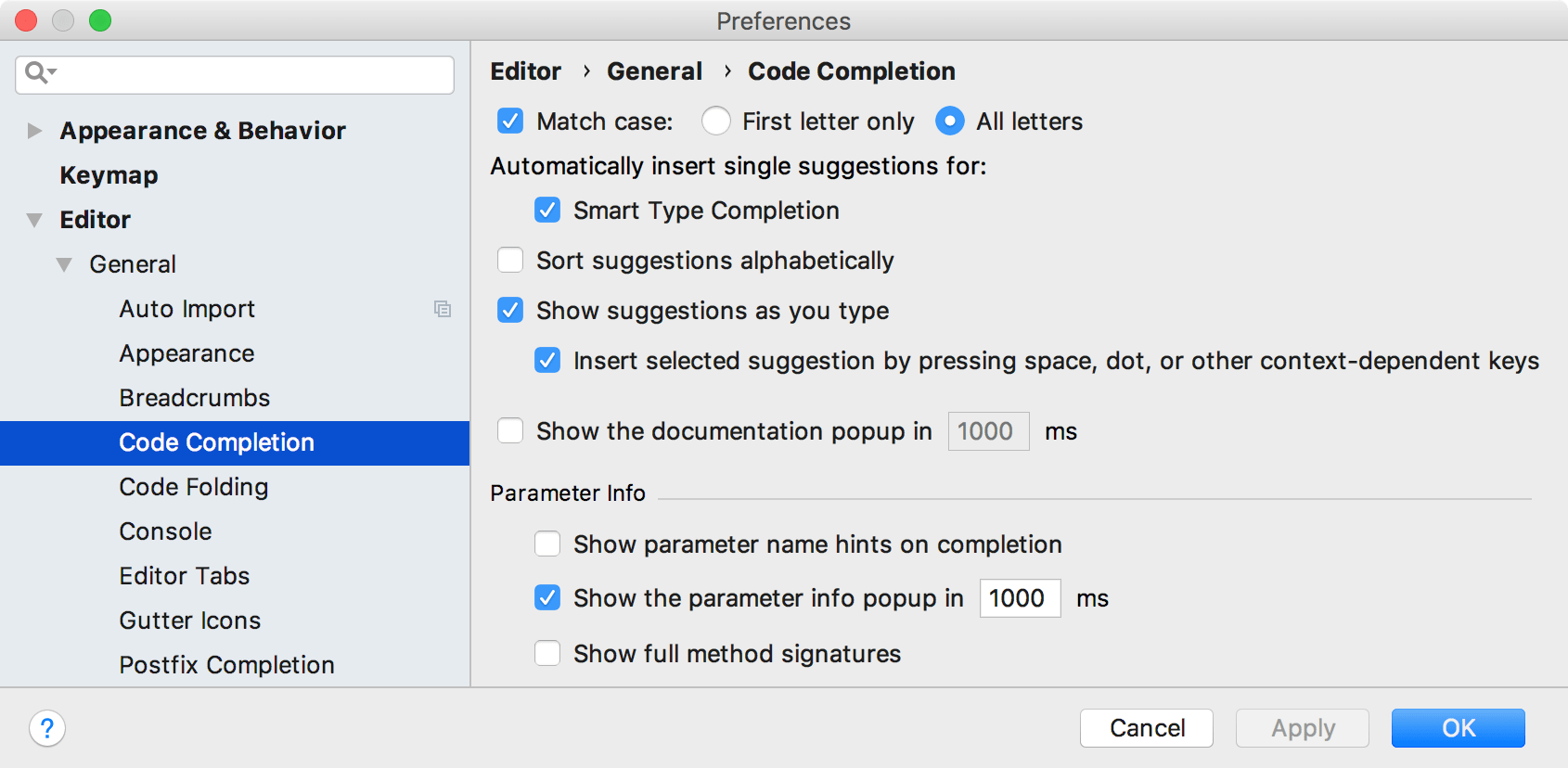Confirm settings with OK

(1458, 728)
